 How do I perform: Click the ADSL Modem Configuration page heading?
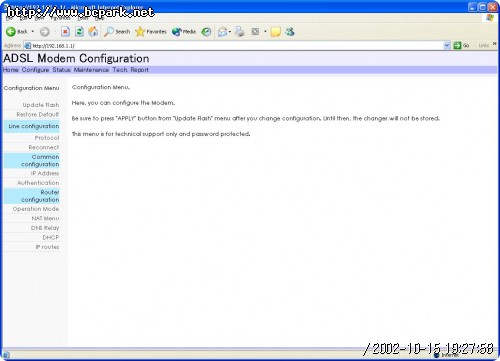point(76,58)
